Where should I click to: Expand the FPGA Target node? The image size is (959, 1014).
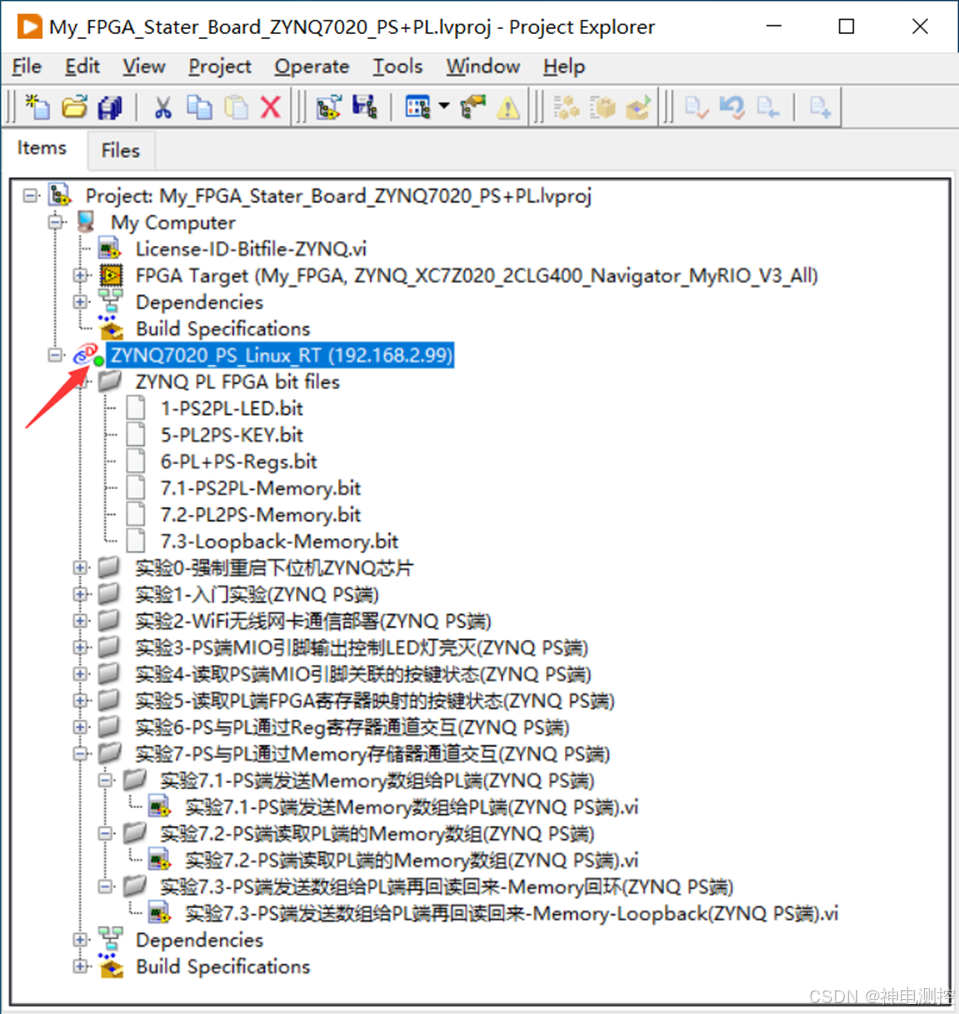point(80,275)
